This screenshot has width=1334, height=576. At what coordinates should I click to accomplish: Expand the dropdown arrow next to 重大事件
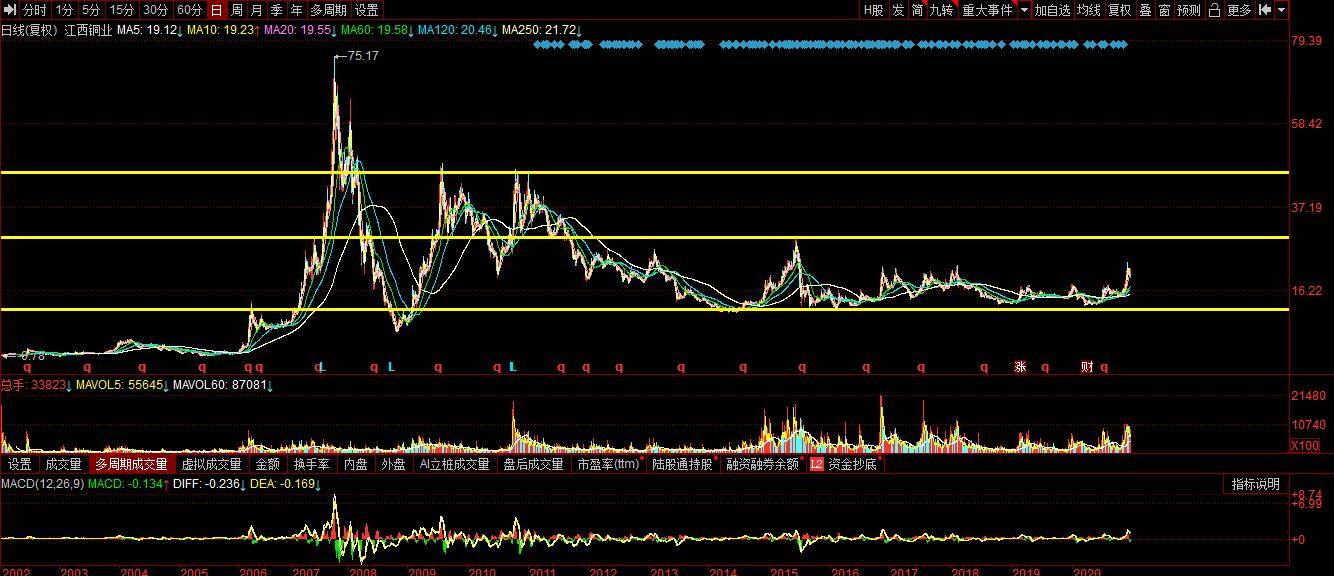pos(1023,10)
